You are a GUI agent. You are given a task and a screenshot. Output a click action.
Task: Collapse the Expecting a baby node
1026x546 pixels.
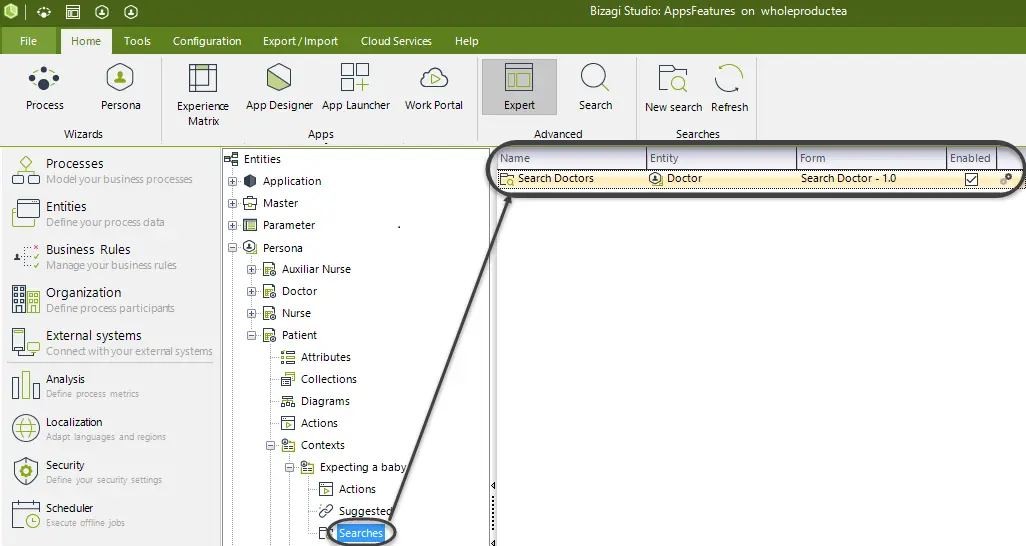(x=289, y=467)
